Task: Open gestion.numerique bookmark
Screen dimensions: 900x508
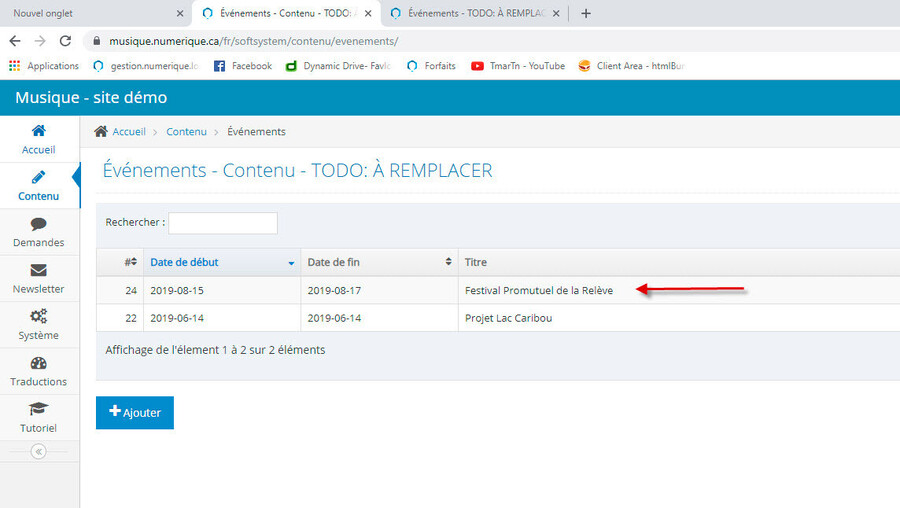Action: click(146, 66)
